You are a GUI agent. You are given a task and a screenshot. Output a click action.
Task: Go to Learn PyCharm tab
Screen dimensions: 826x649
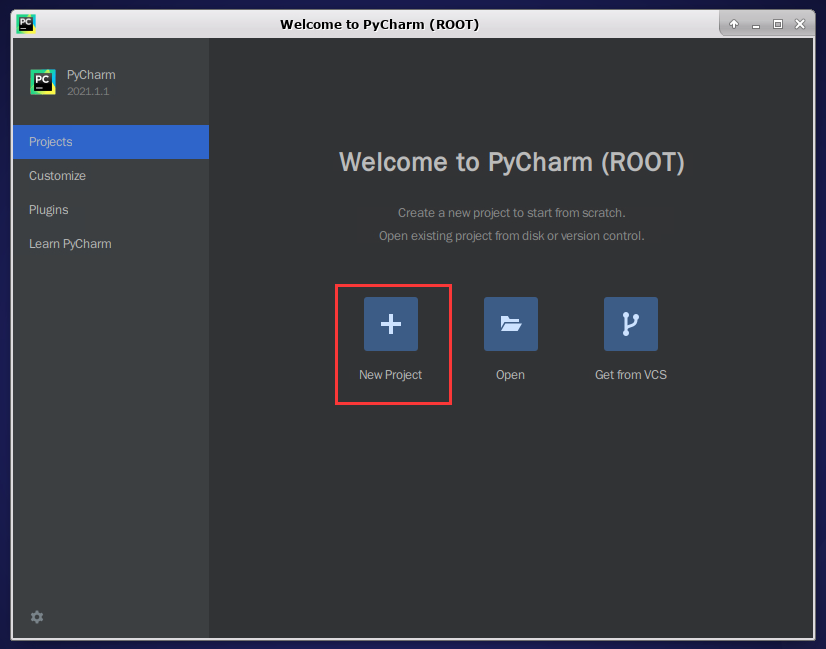point(111,243)
